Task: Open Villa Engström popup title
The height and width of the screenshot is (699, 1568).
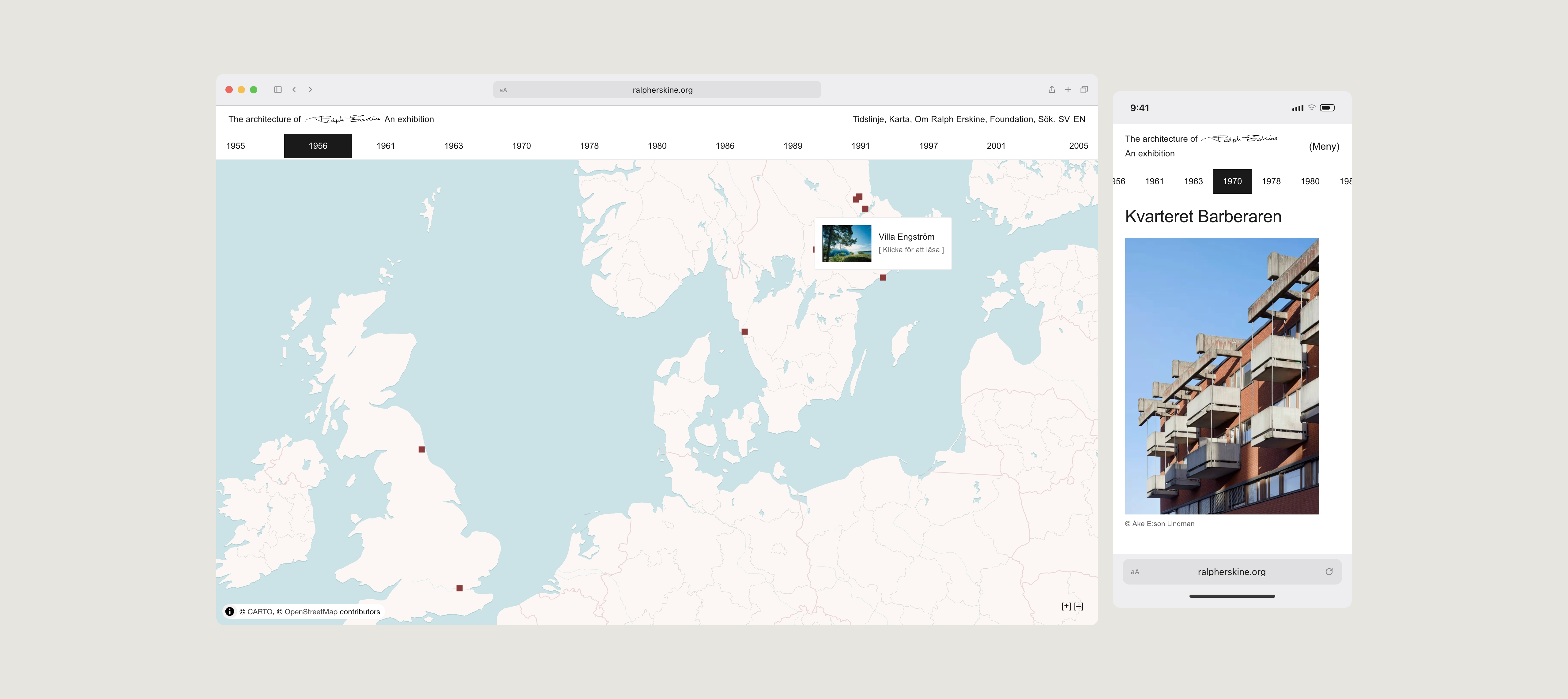Action: pos(907,237)
